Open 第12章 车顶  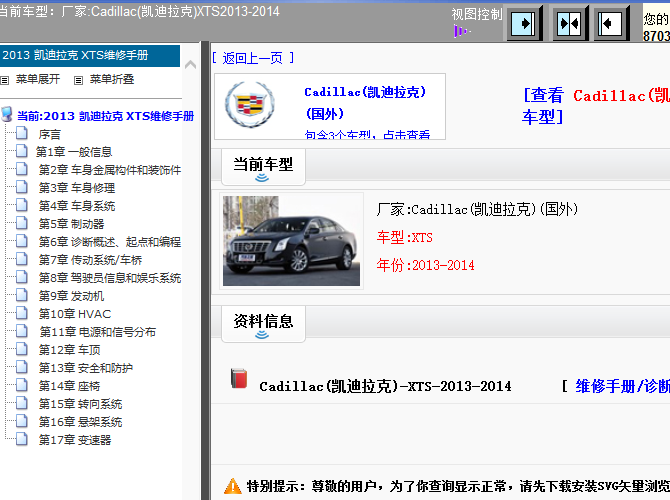pyautogui.click(x=69, y=350)
